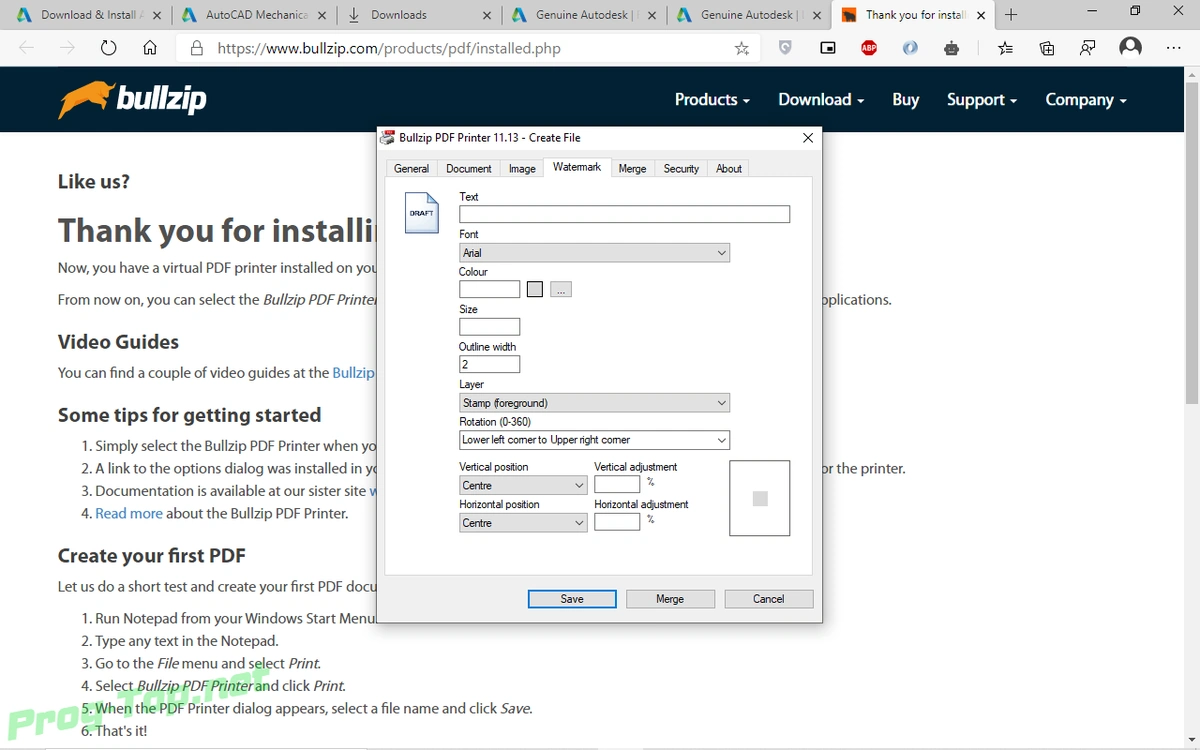Open the Collections icon
The height and width of the screenshot is (750, 1200).
tap(1047, 48)
